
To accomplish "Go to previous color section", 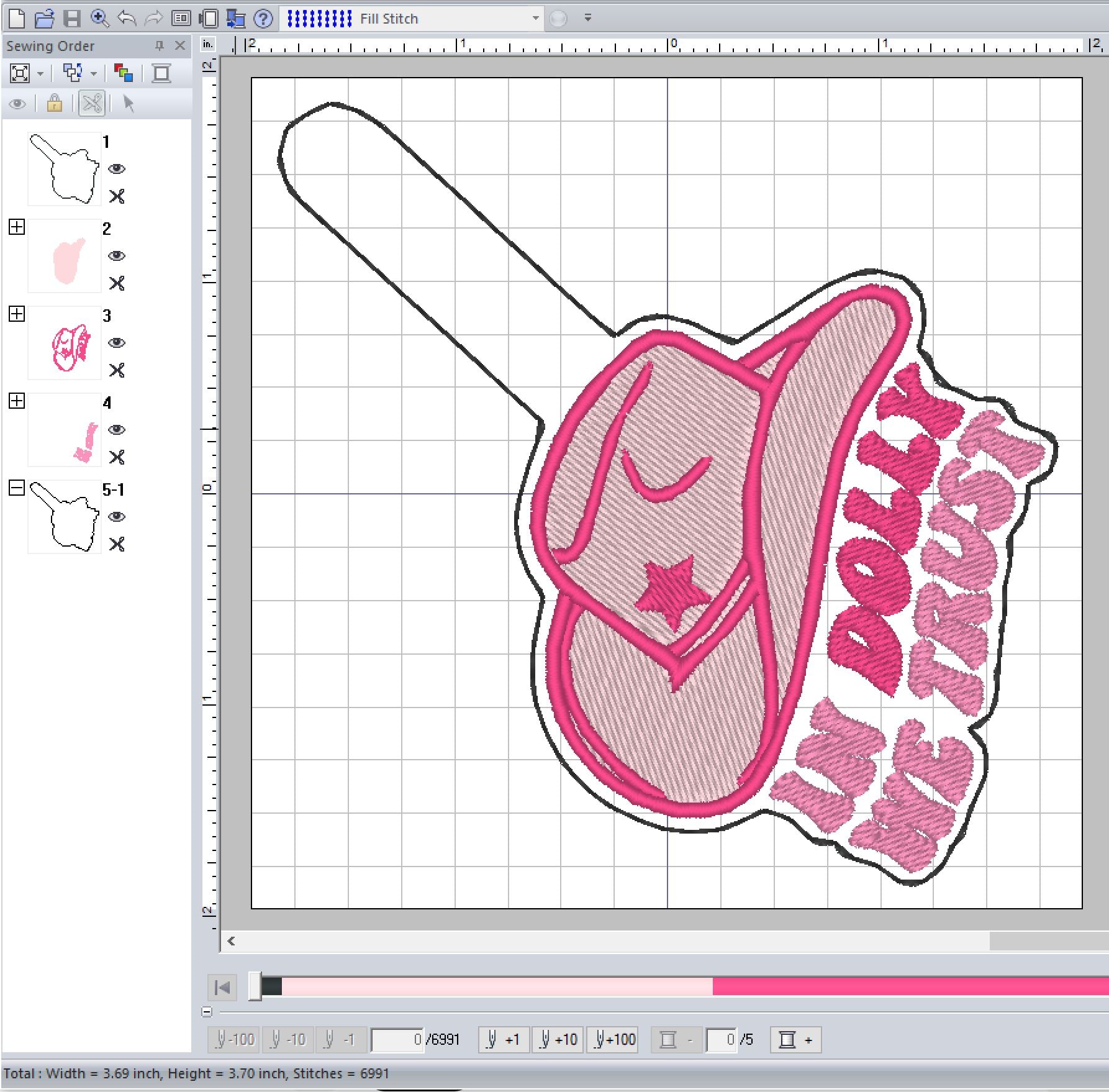I will [x=677, y=1040].
